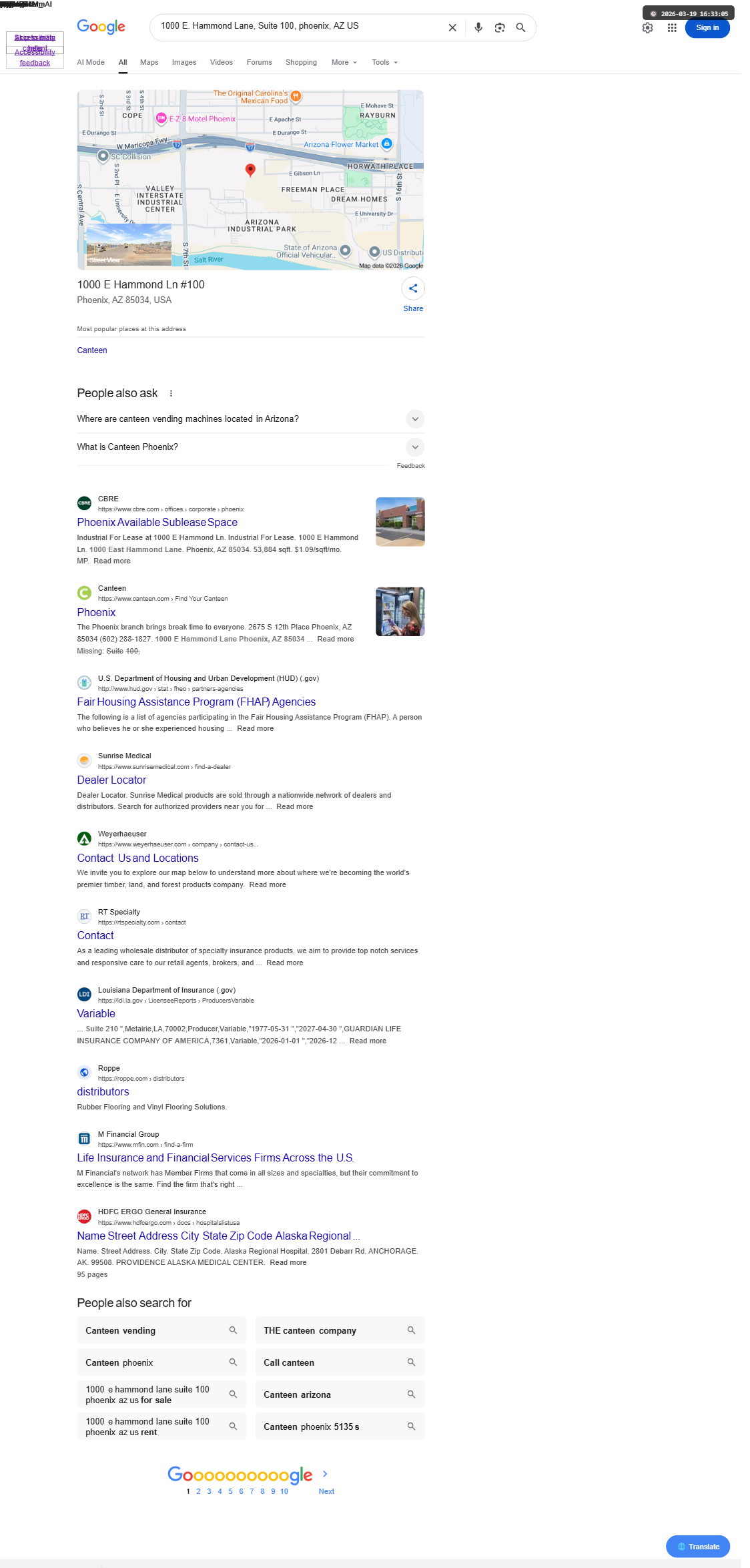Open the More search filters dropdown

pos(344,62)
